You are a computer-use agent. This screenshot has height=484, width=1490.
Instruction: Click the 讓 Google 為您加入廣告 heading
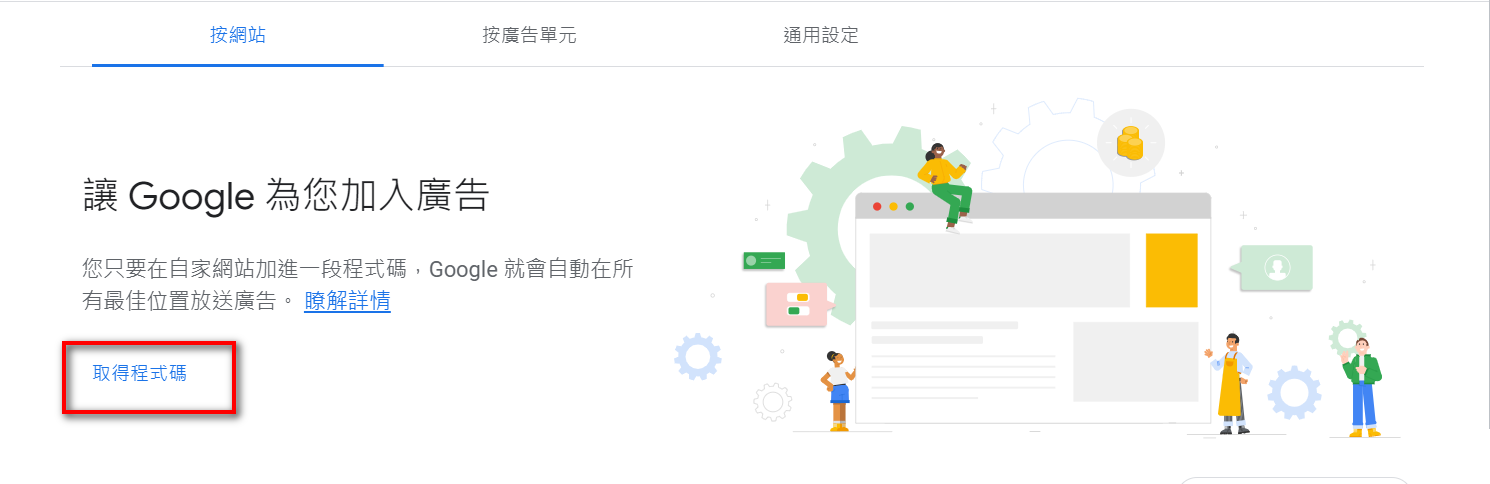click(x=286, y=196)
